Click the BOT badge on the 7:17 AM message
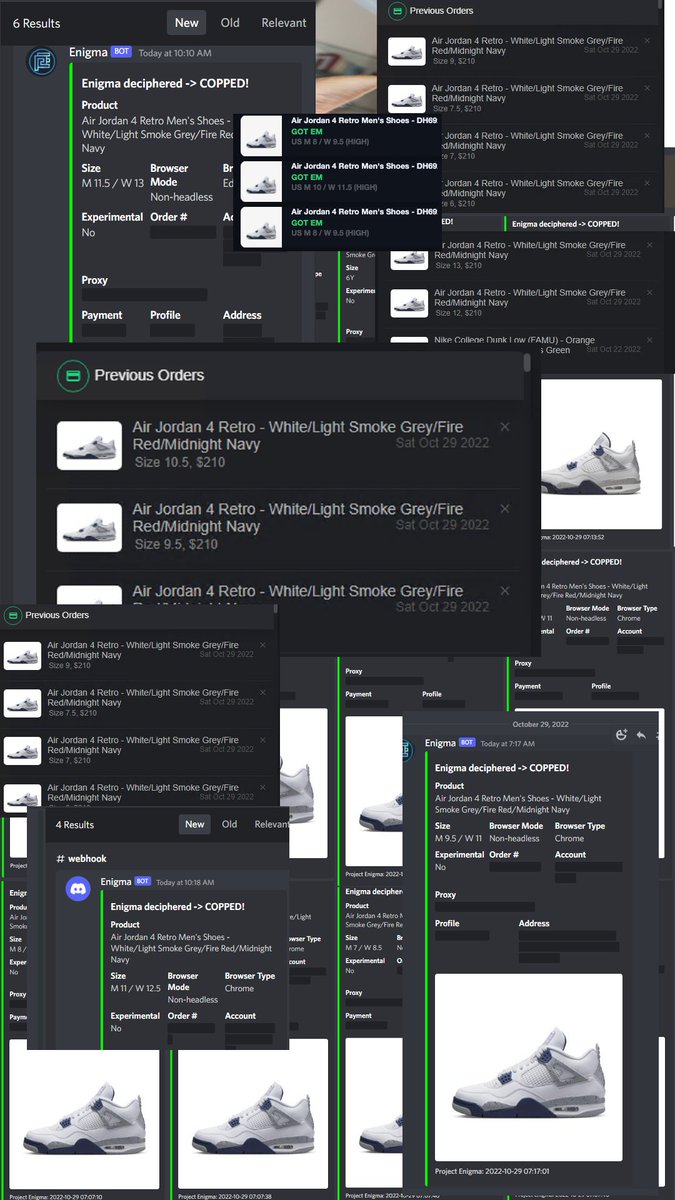Image resolution: width=675 pixels, height=1200 pixels. click(x=467, y=743)
